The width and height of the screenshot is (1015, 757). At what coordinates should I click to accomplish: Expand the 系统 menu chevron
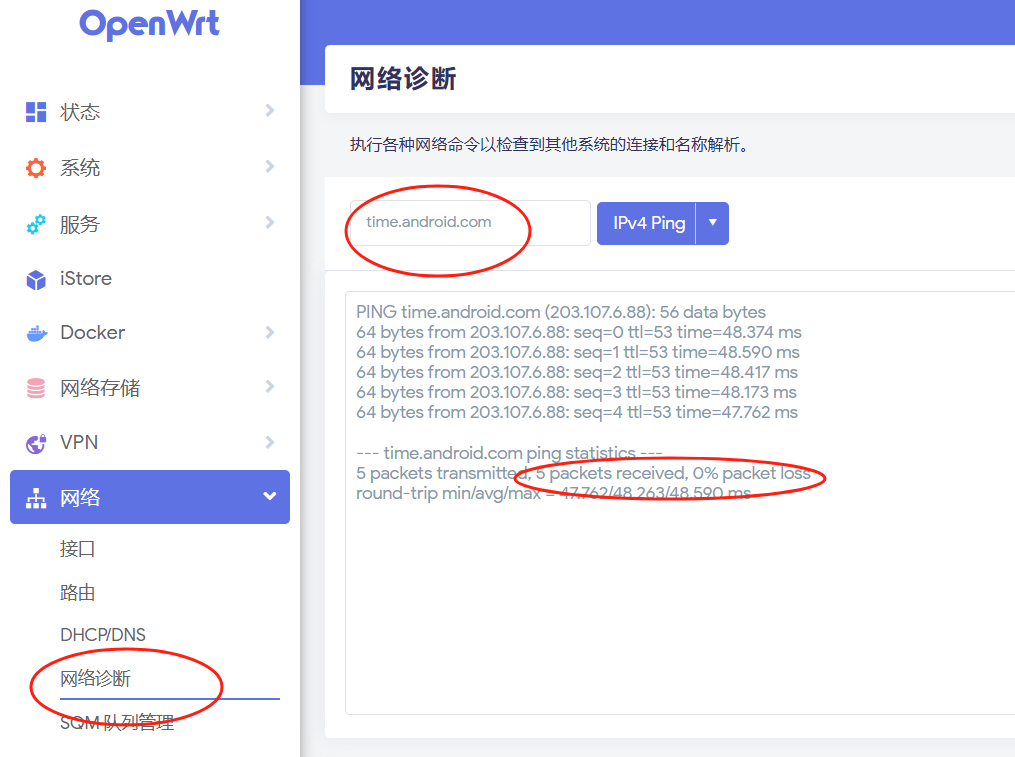270,166
